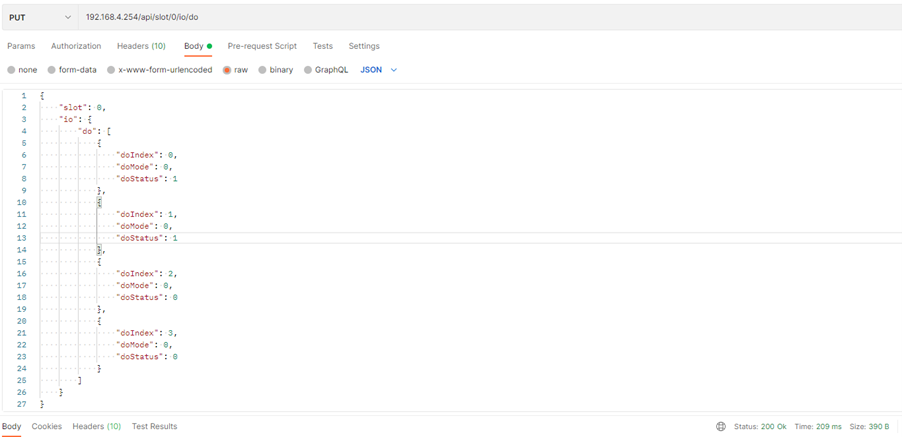Select the GraphQL body type

tap(326, 70)
